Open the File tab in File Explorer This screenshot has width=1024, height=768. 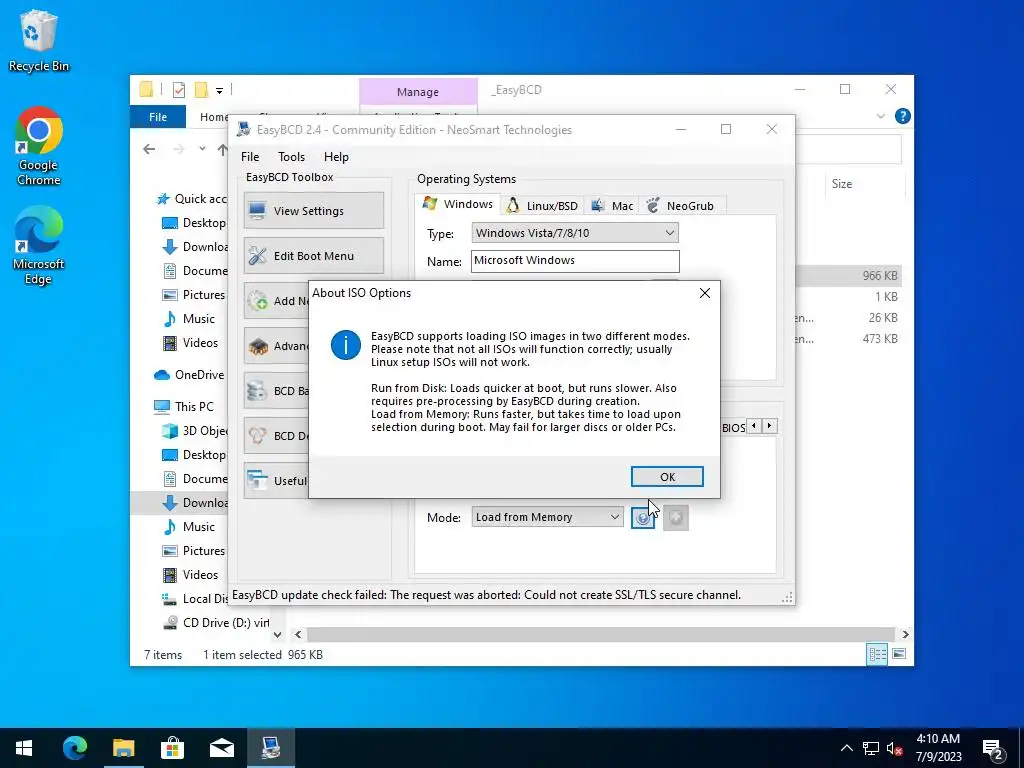coord(157,117)
